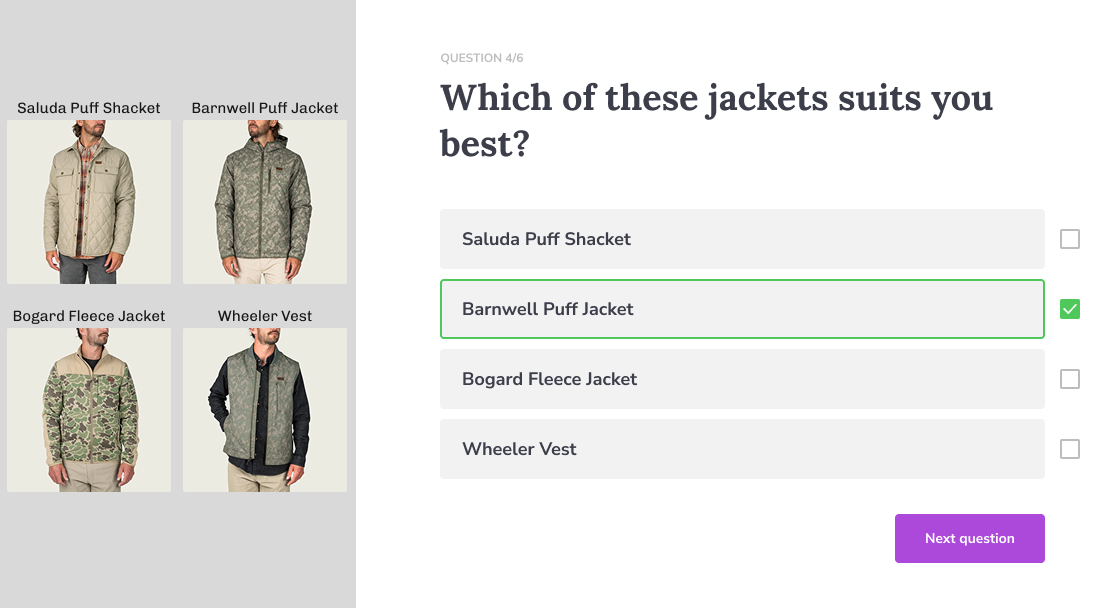View the Barnwell Puff Jacket product photo

tap(264, 202)
